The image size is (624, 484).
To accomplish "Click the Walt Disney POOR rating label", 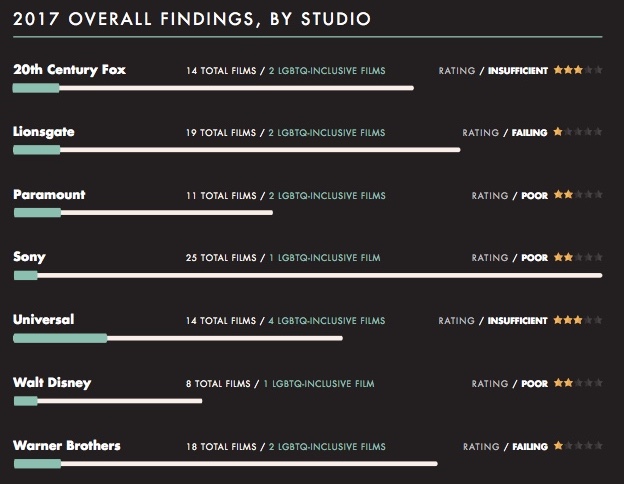I will [534, 384].
